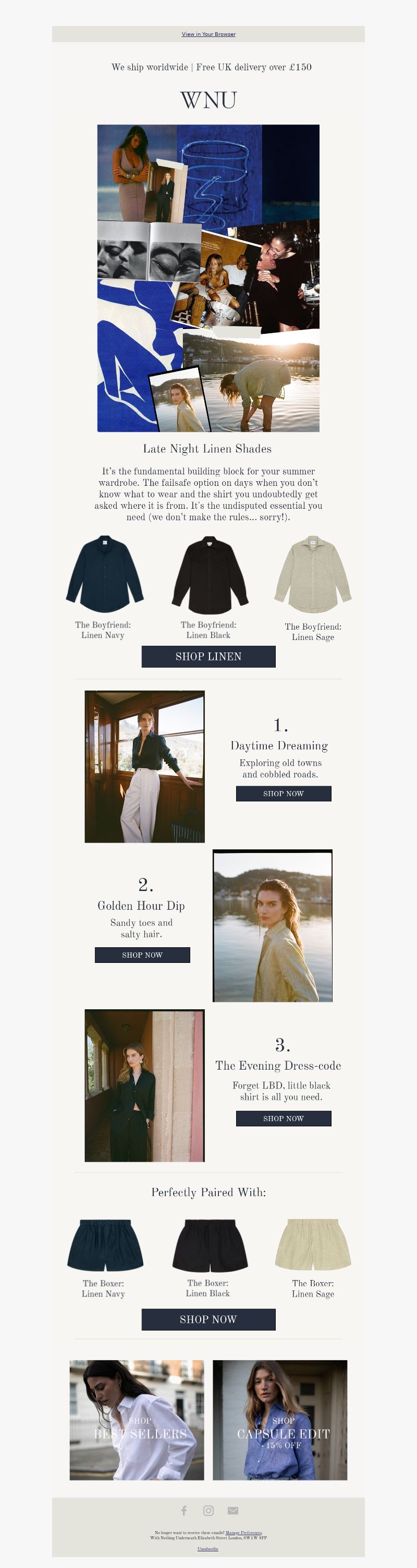Click the WNU logo
Screen dimensions: 417x1568
(208, 100)
